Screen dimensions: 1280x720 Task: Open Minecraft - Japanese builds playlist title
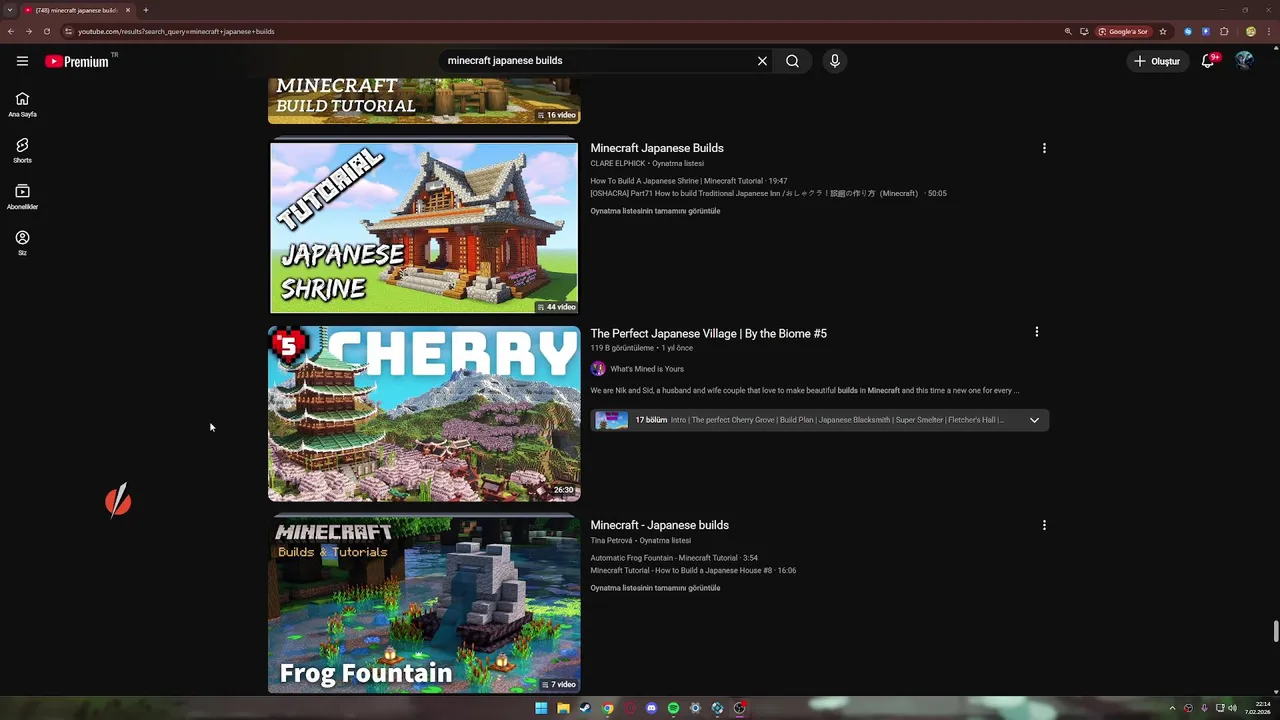pos(659,525)
